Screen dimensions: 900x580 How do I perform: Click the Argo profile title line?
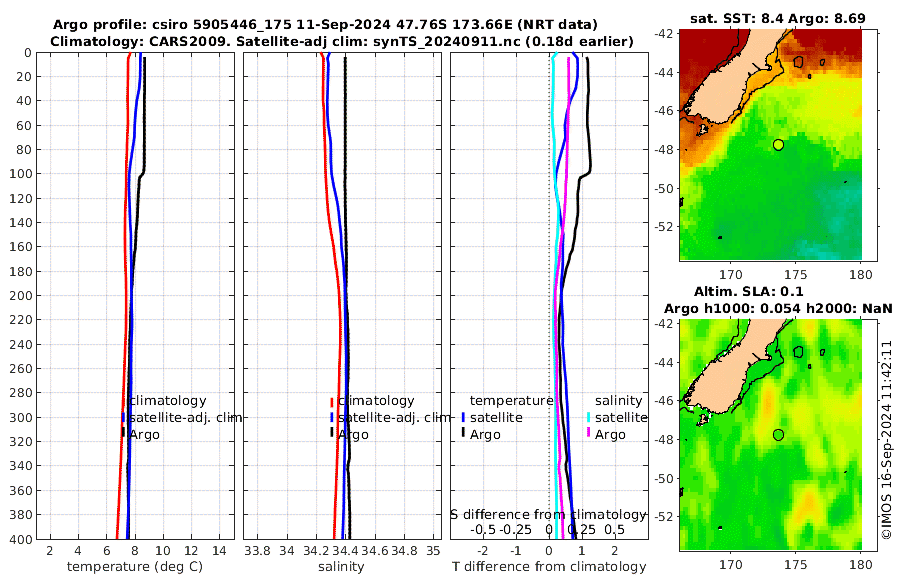coord(325,25)
